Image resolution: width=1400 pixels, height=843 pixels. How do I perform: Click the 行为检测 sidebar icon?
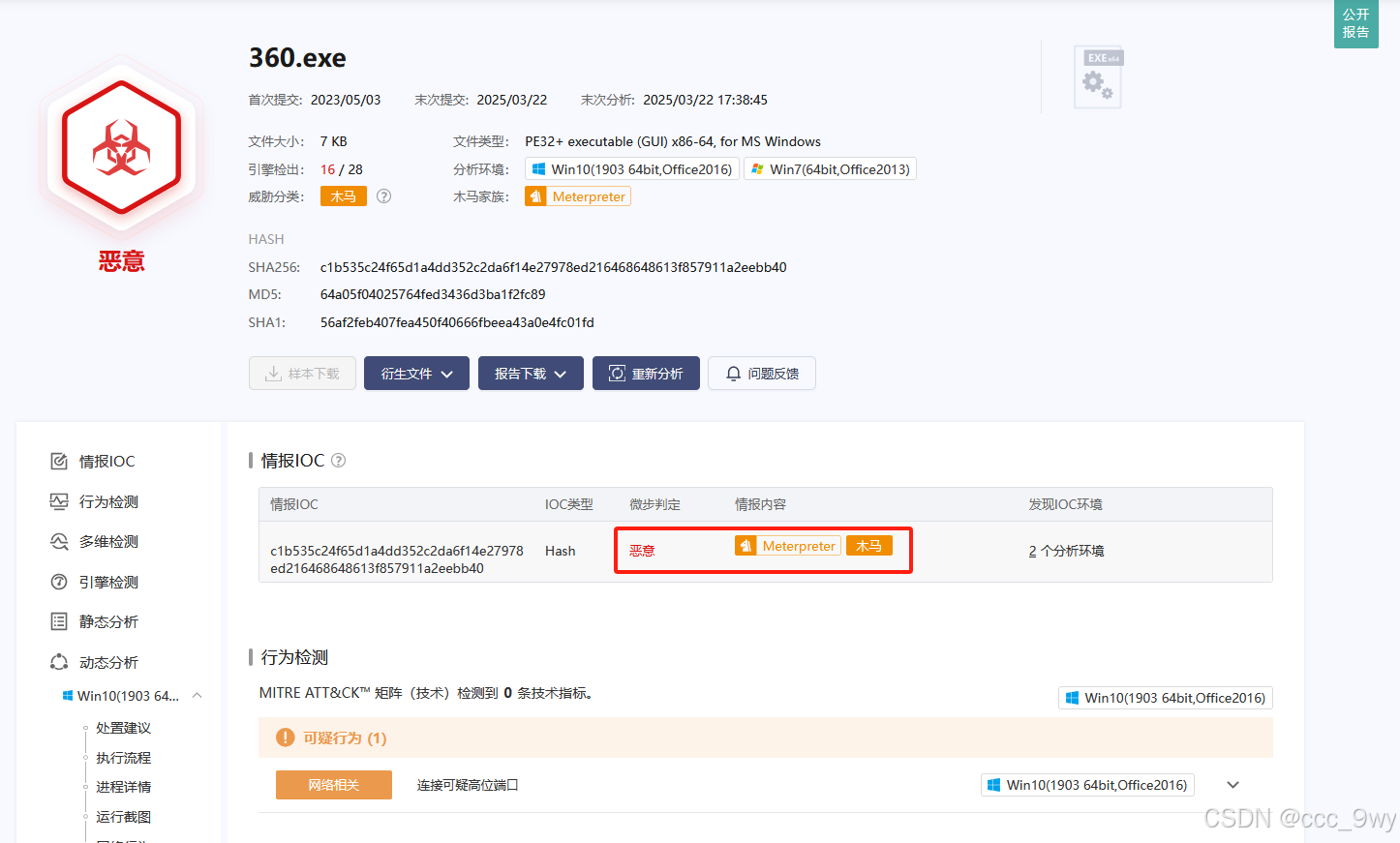59,501
